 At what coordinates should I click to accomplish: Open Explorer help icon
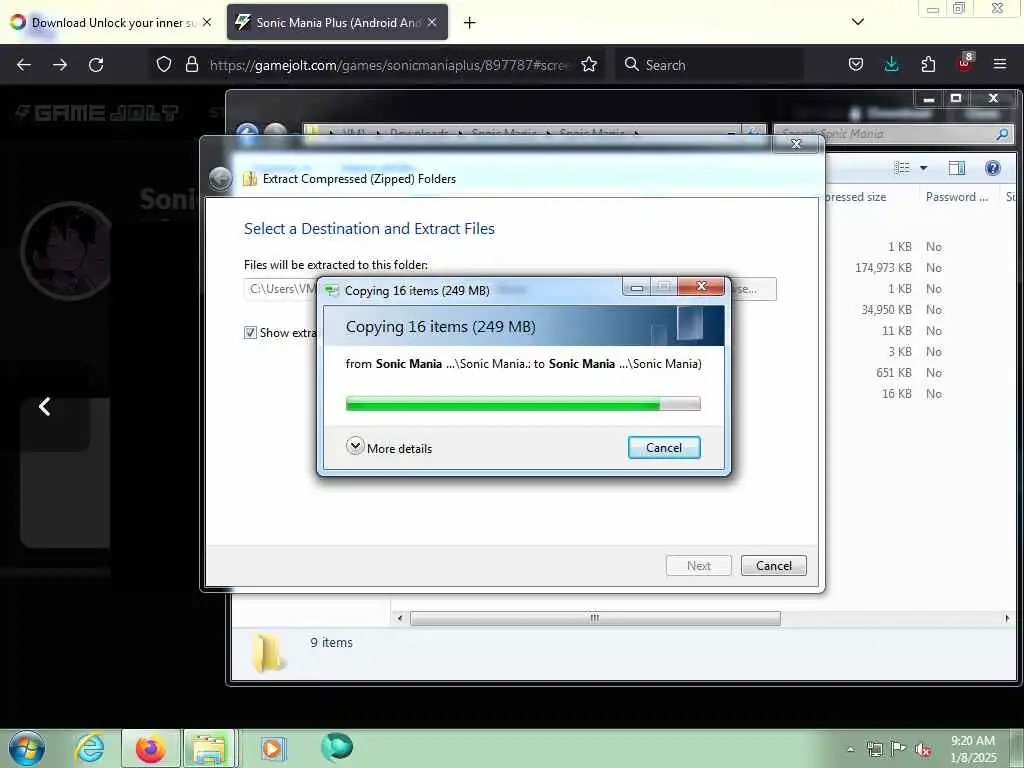click(993, 168)
